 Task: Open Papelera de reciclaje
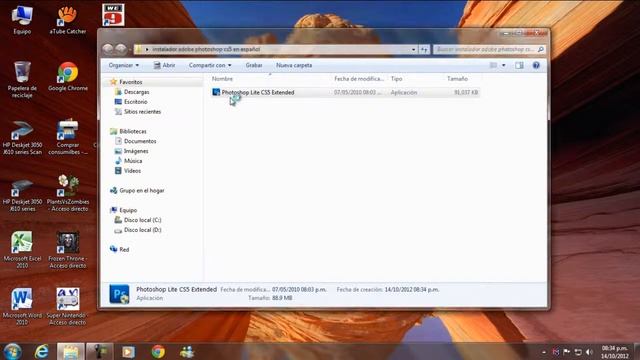coord(22,79)
